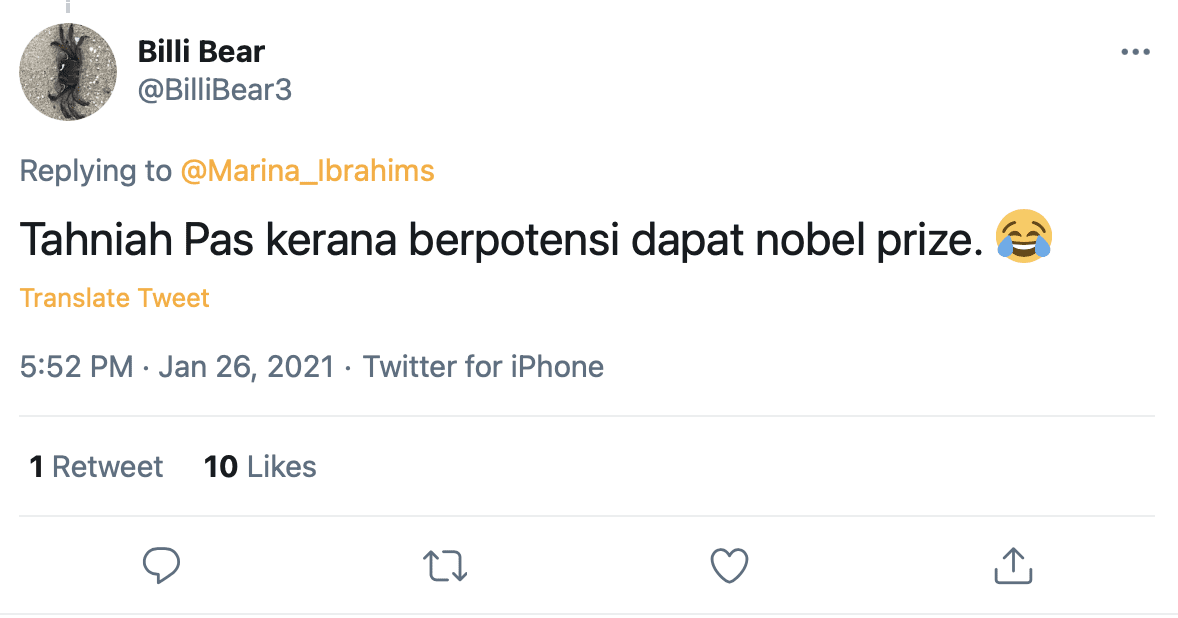Open the Twitter for iPhone source link
Viewport: 1178px width, 618px height.
483,367
